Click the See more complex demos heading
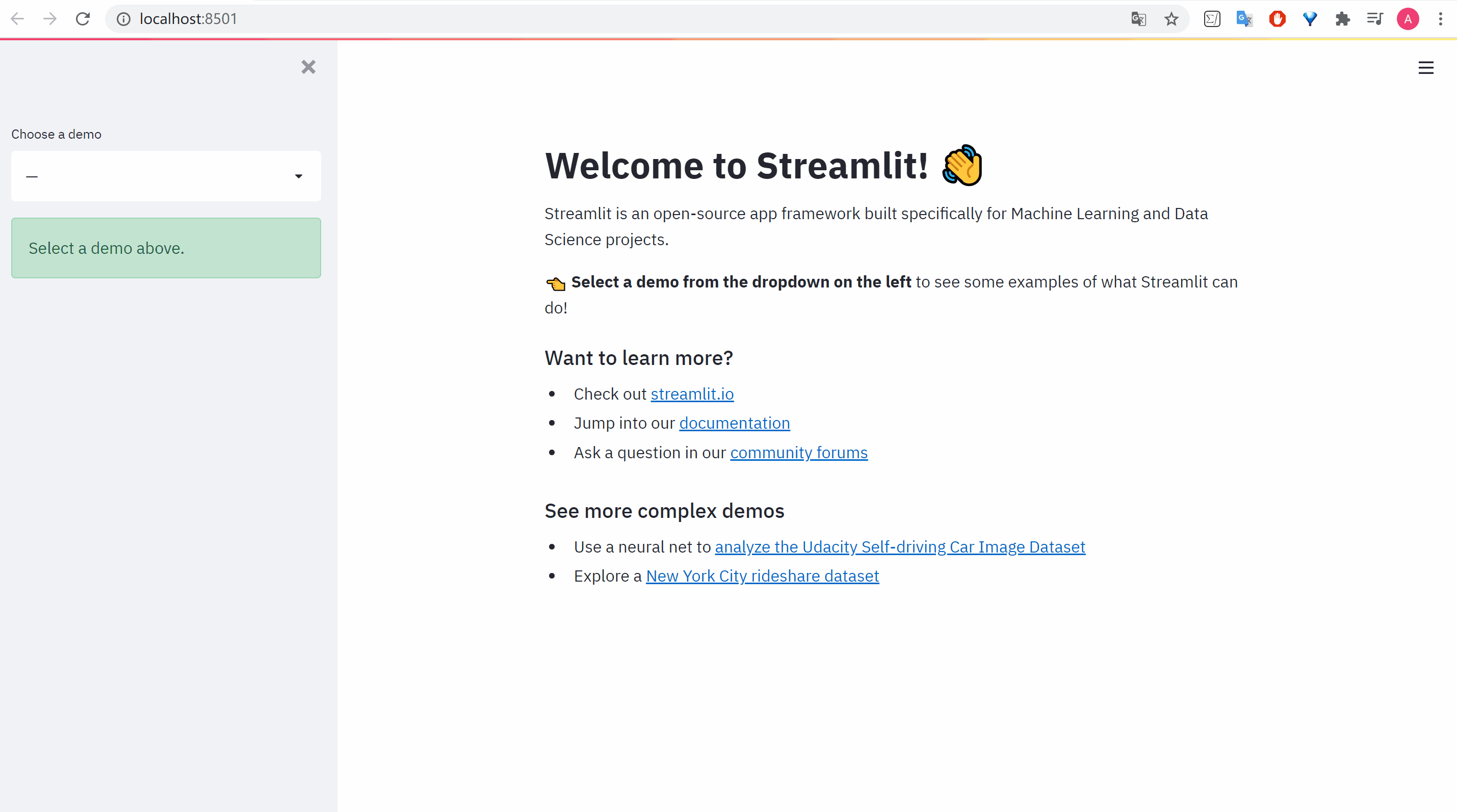 click(x=664, y=511)
